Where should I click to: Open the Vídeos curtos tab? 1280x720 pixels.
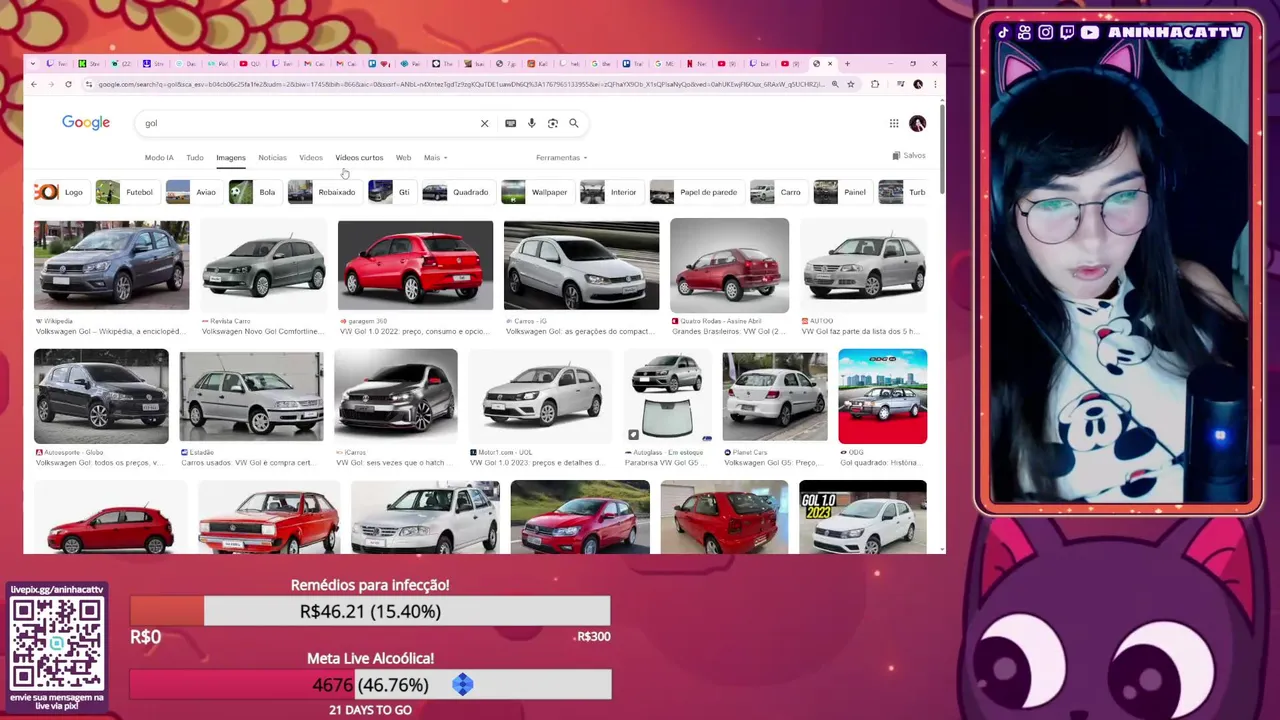click(x=359, y=158)
